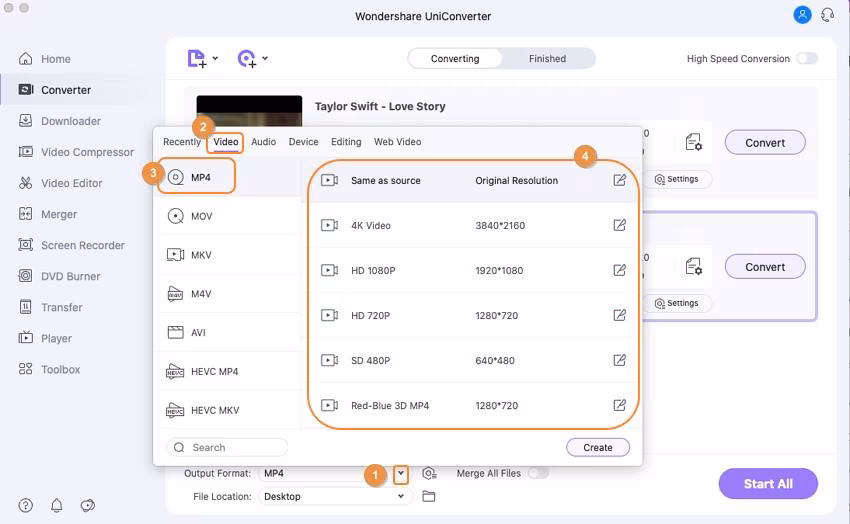Screen dimensions: 850x524
Task: Switch to the Editing tab
Action: [x=346, y=141]
